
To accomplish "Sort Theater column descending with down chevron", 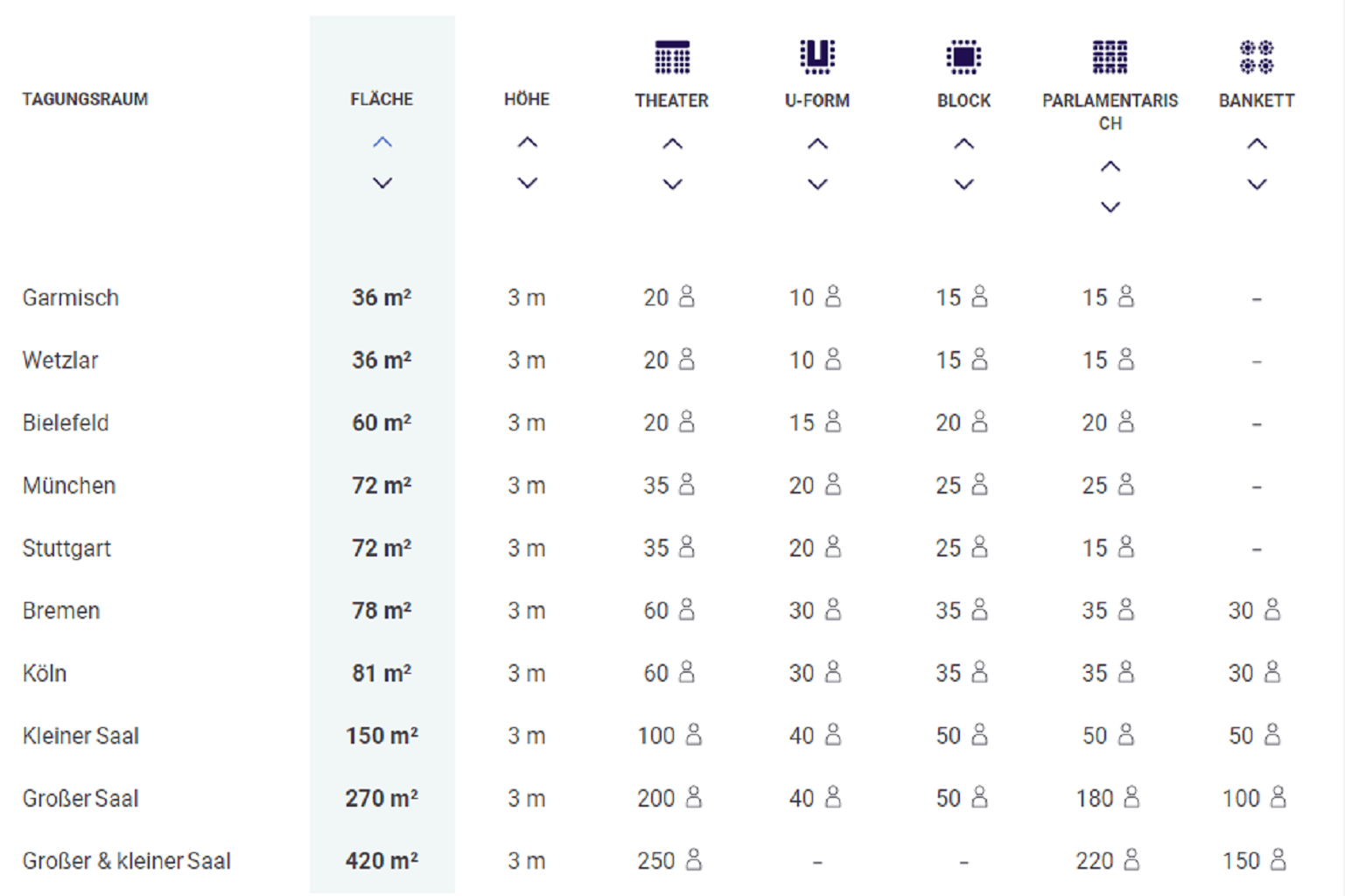I will 672,184.
